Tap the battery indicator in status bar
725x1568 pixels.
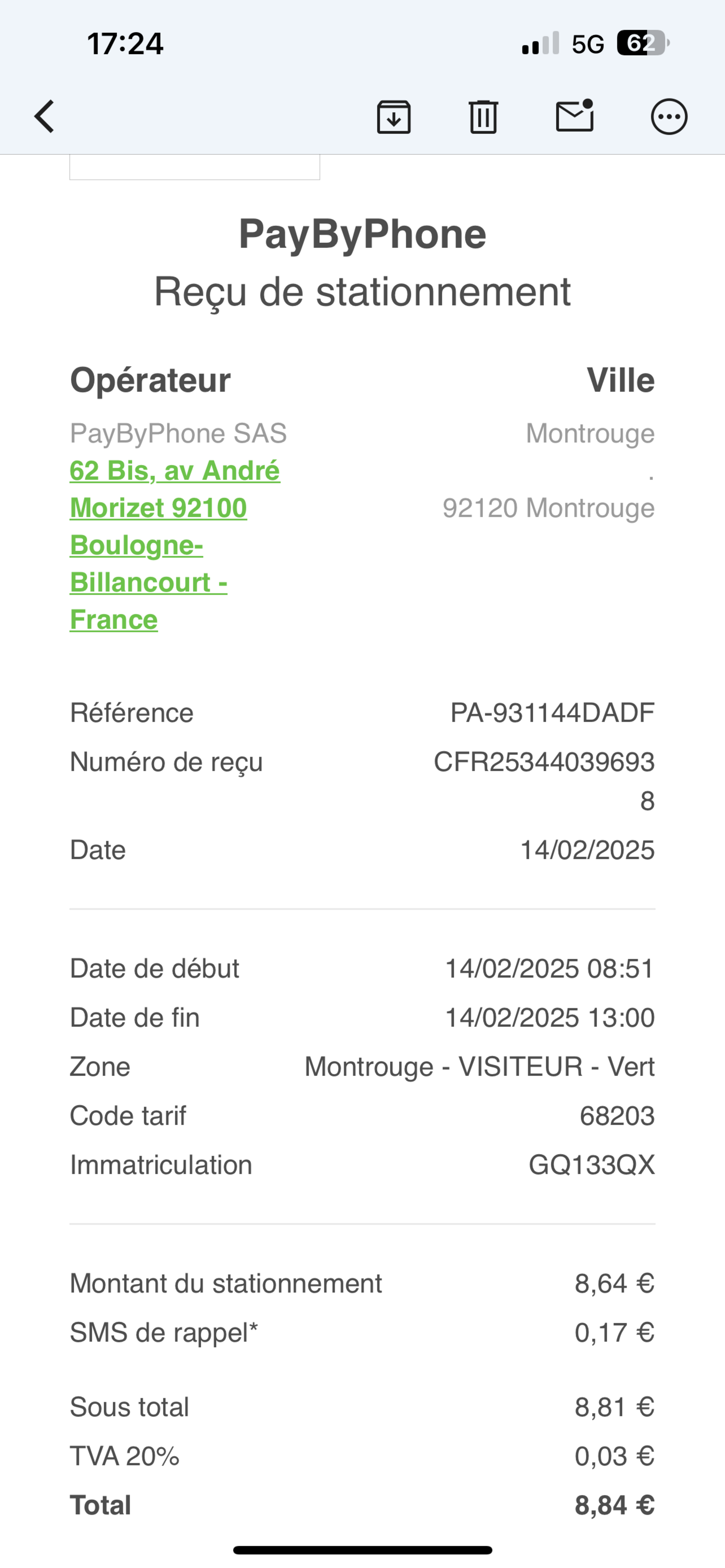pos(642,43)
